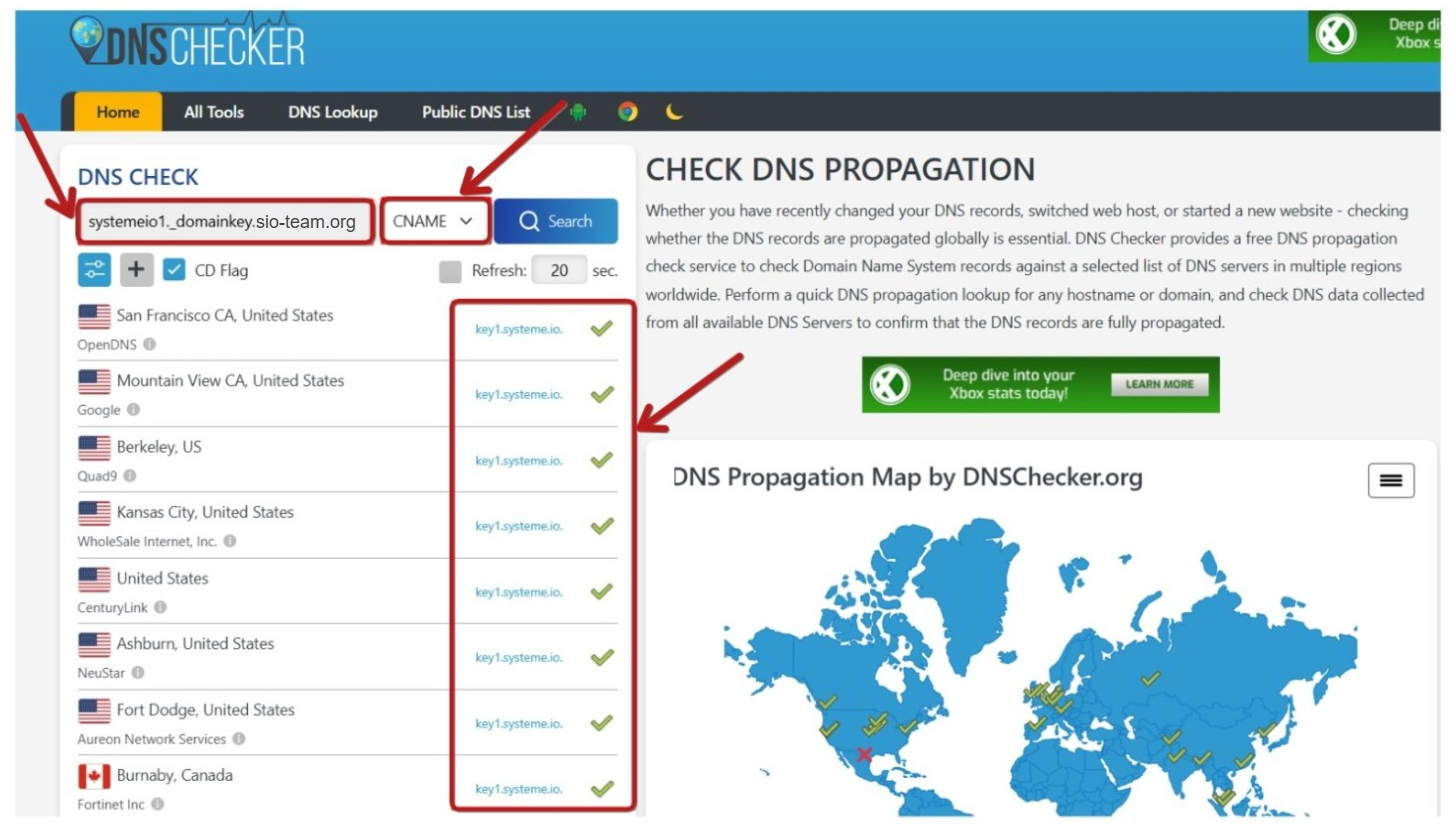
Task: Click United States CenturyLink key1.systeme.io result
Action: tap(519, 592)
